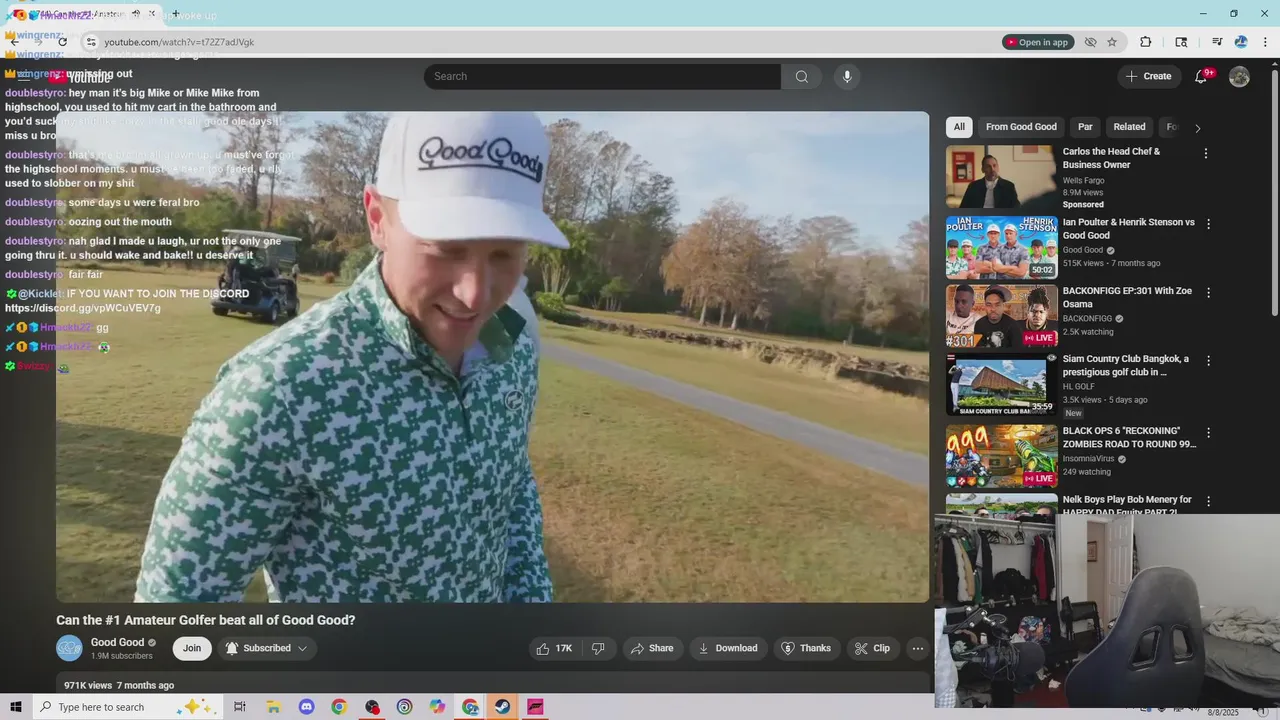Bookmark this page with the star icon
This screenshot has width=1280, height=720.
(1112, 42)
